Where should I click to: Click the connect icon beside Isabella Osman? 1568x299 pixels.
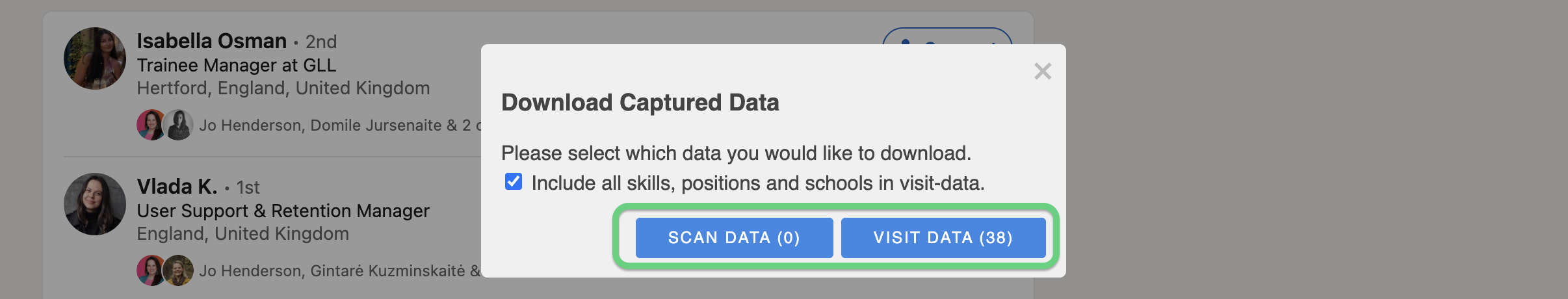click(905, 40)
